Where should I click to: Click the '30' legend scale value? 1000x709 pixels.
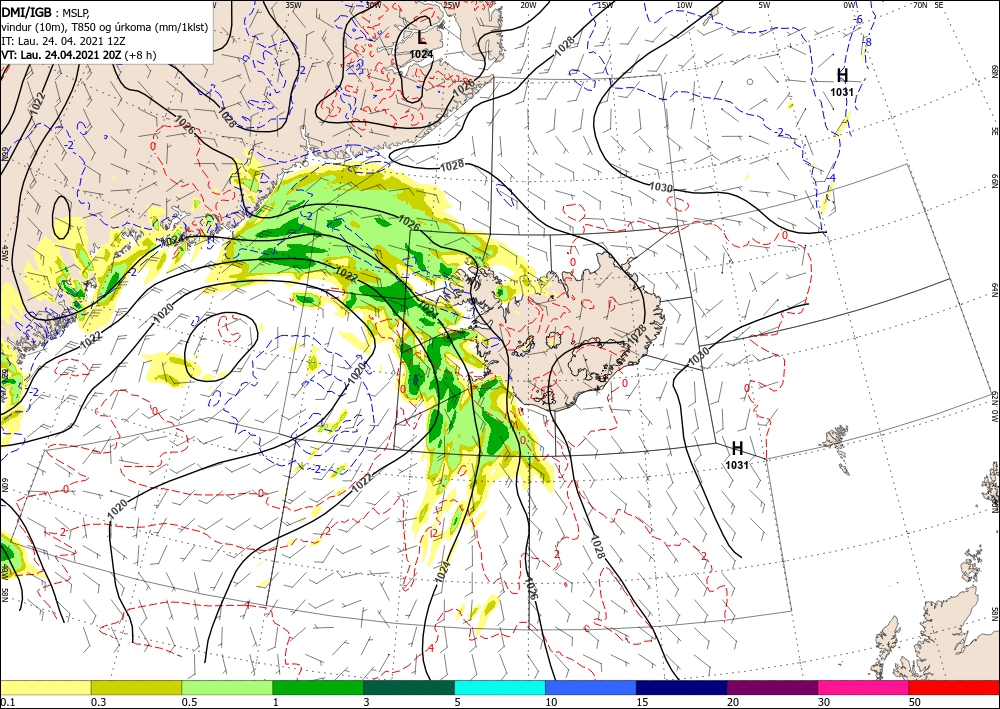click(x=825, y=702)
